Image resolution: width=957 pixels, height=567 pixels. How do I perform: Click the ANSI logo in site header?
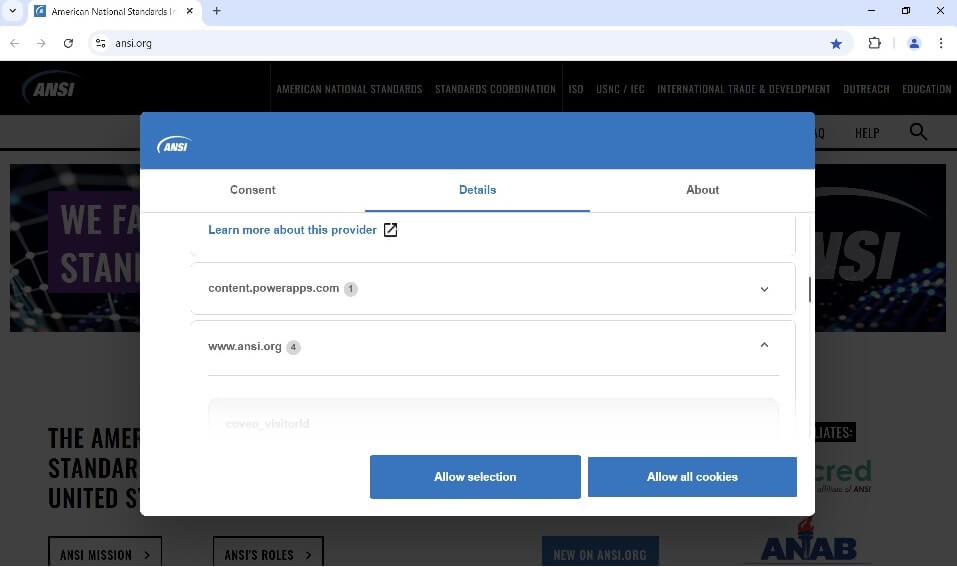pos(50,88)
